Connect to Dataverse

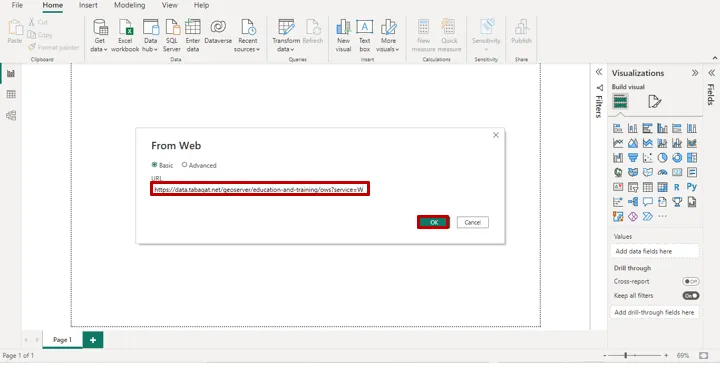coord(218,32)
